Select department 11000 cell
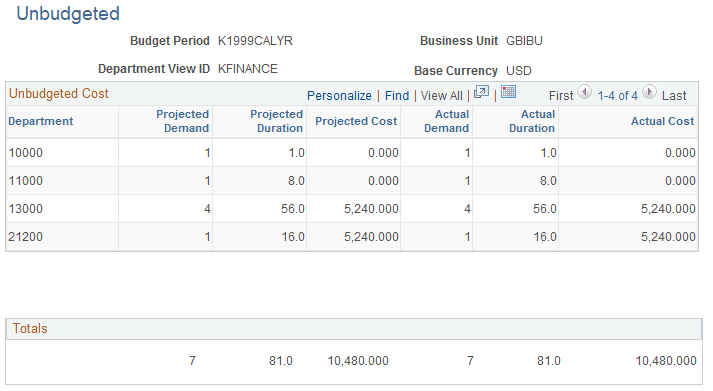 point(25,181)
